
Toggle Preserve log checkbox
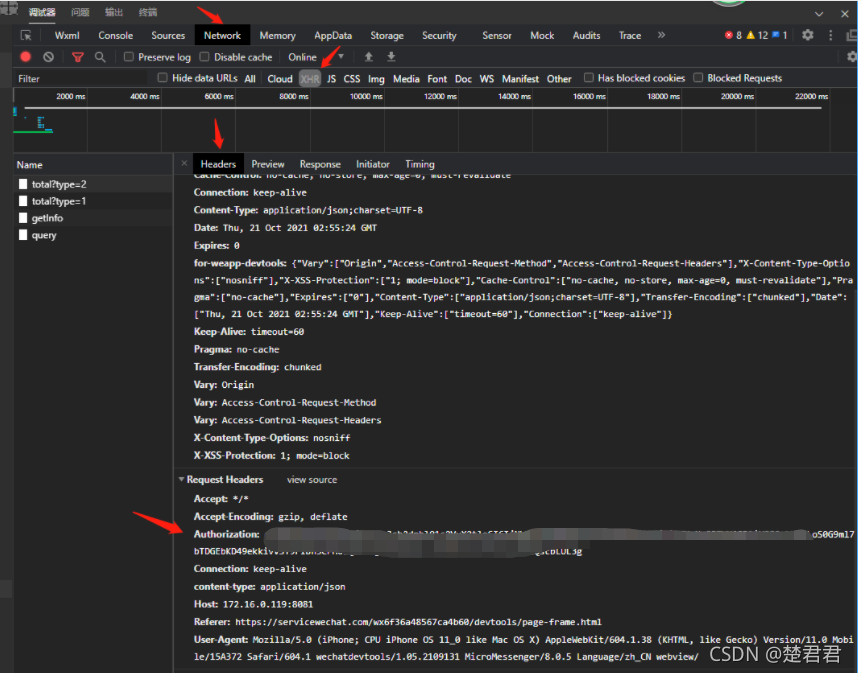(129, 56)
